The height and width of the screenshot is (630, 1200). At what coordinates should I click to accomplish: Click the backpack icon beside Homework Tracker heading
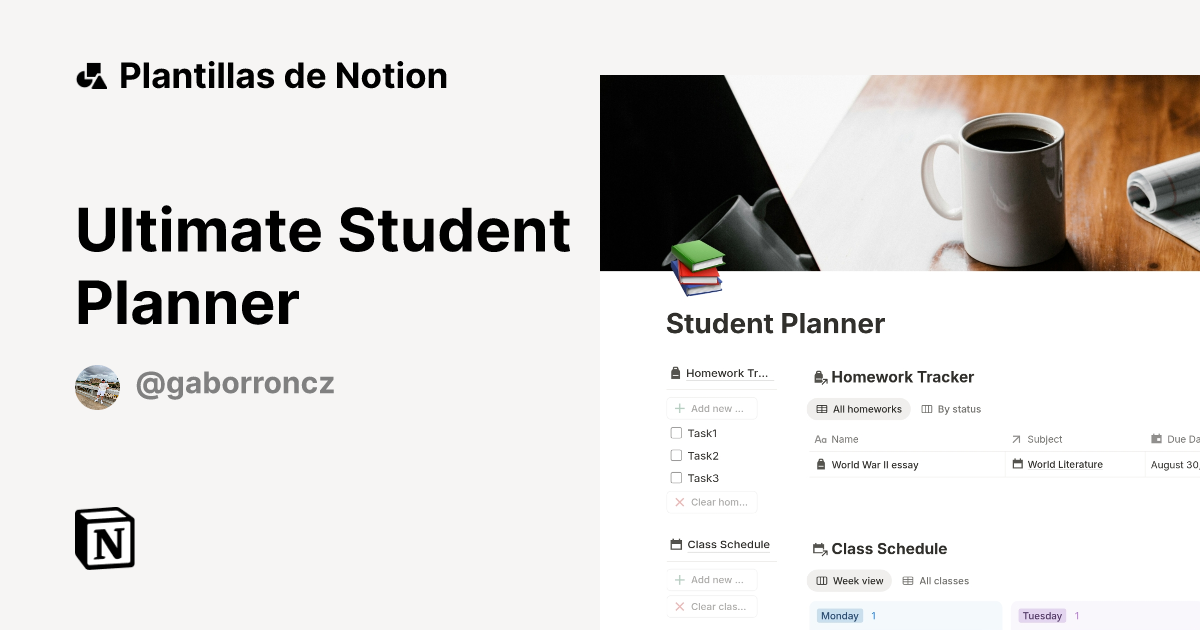820,377
